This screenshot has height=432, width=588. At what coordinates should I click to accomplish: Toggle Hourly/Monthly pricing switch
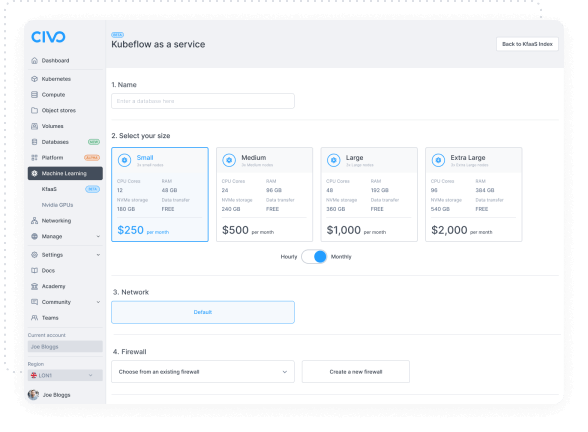click(x=314, y=256)
